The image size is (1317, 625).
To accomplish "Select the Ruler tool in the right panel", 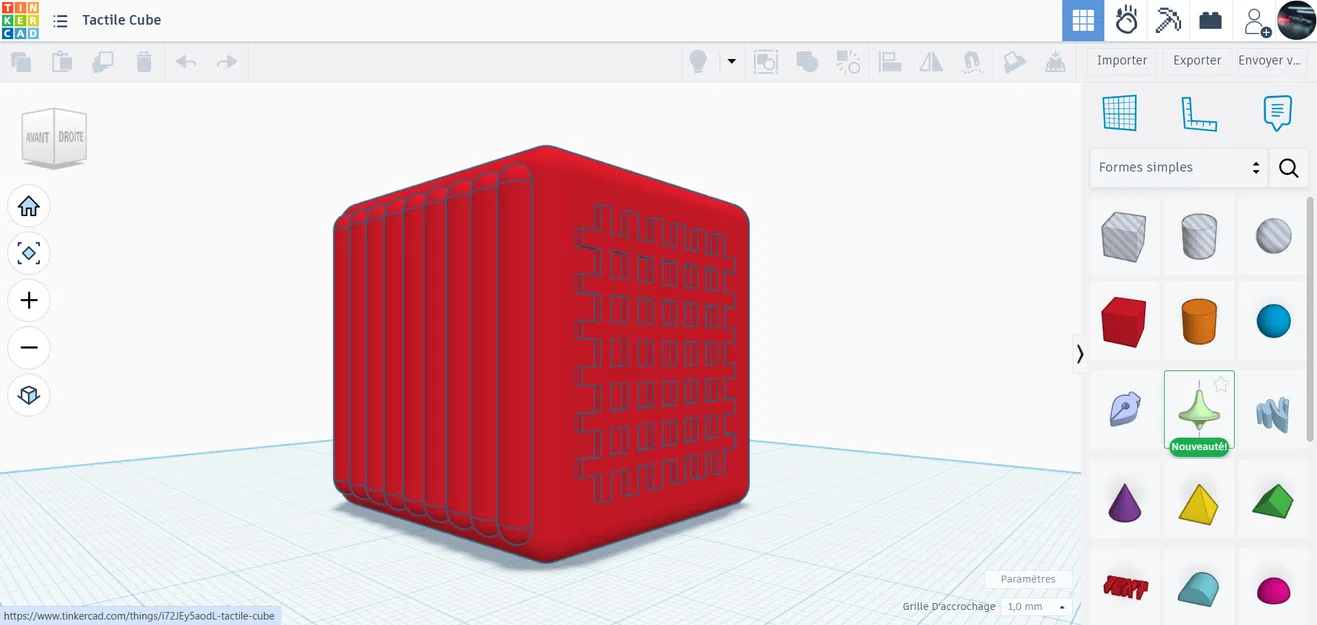I will [x=1199, y=113].
